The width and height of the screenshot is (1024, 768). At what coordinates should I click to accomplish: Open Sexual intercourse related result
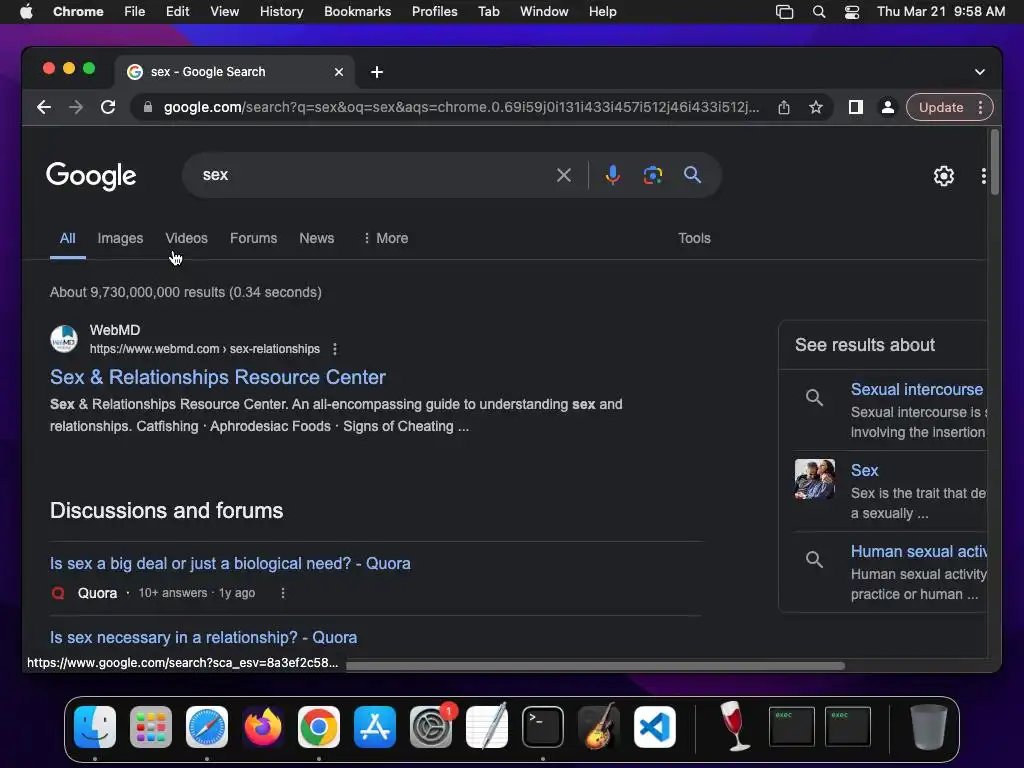(x=916, y=389)
